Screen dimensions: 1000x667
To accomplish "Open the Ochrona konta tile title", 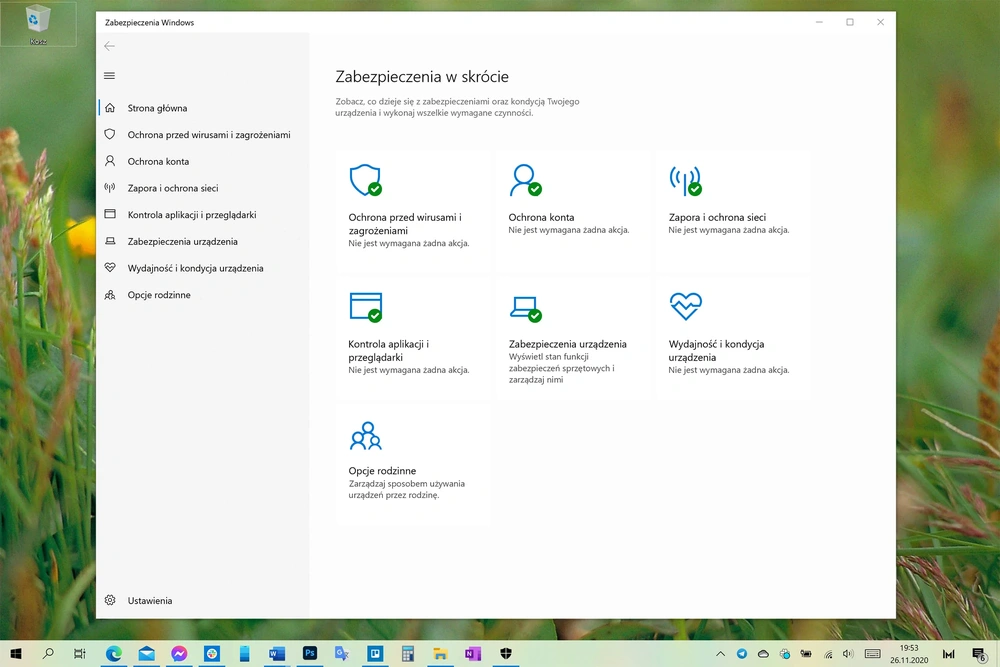I will (541, 217).
